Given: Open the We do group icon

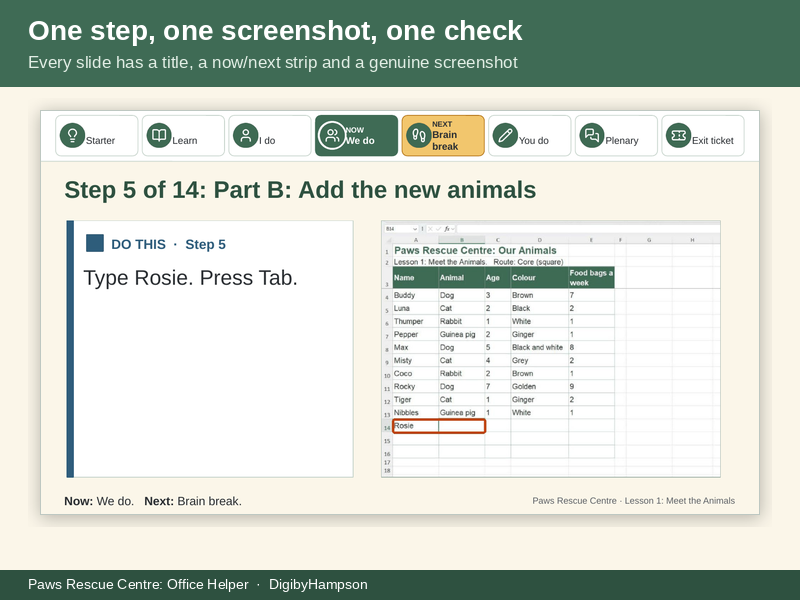Looking at the screenshot, I should [332, 135].
